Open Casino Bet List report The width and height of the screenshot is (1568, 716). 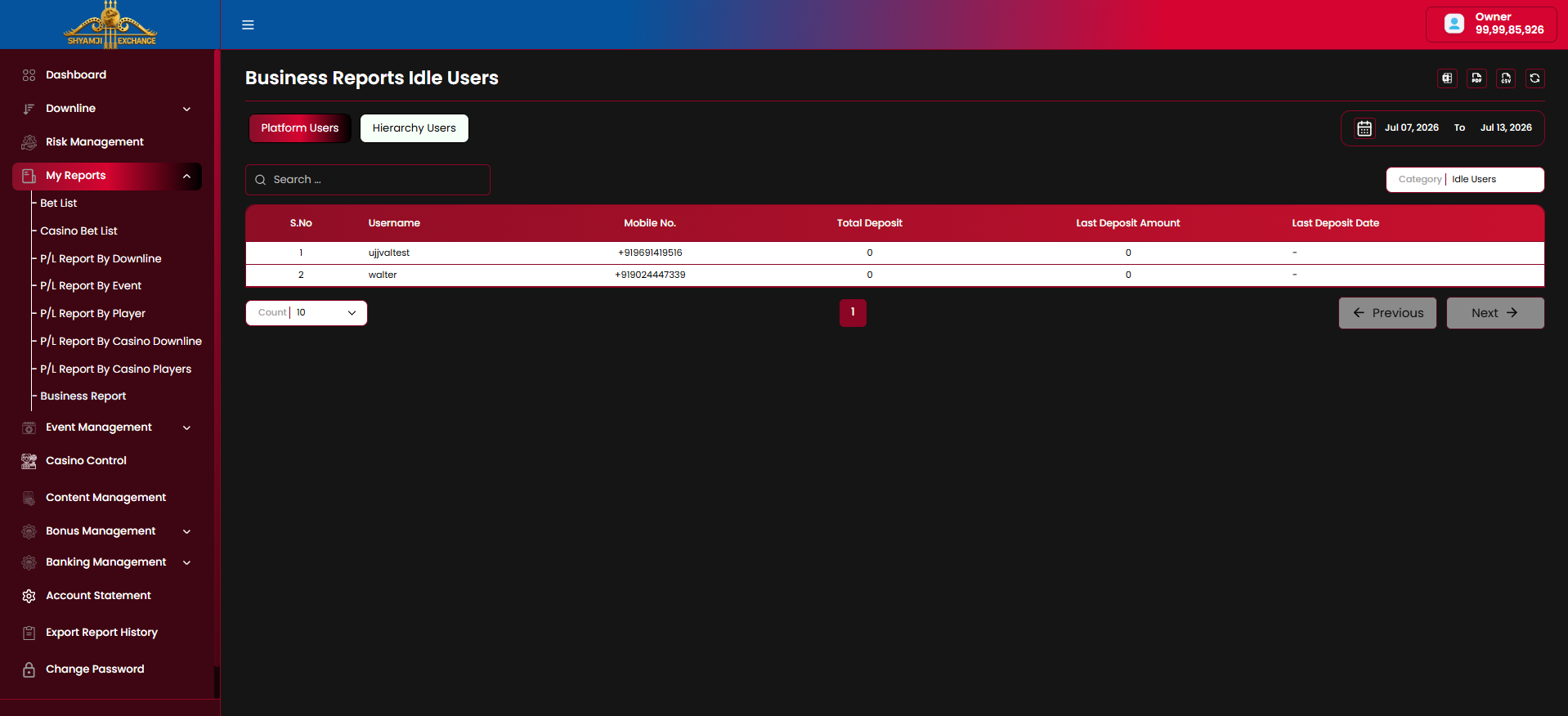[78, 231]
